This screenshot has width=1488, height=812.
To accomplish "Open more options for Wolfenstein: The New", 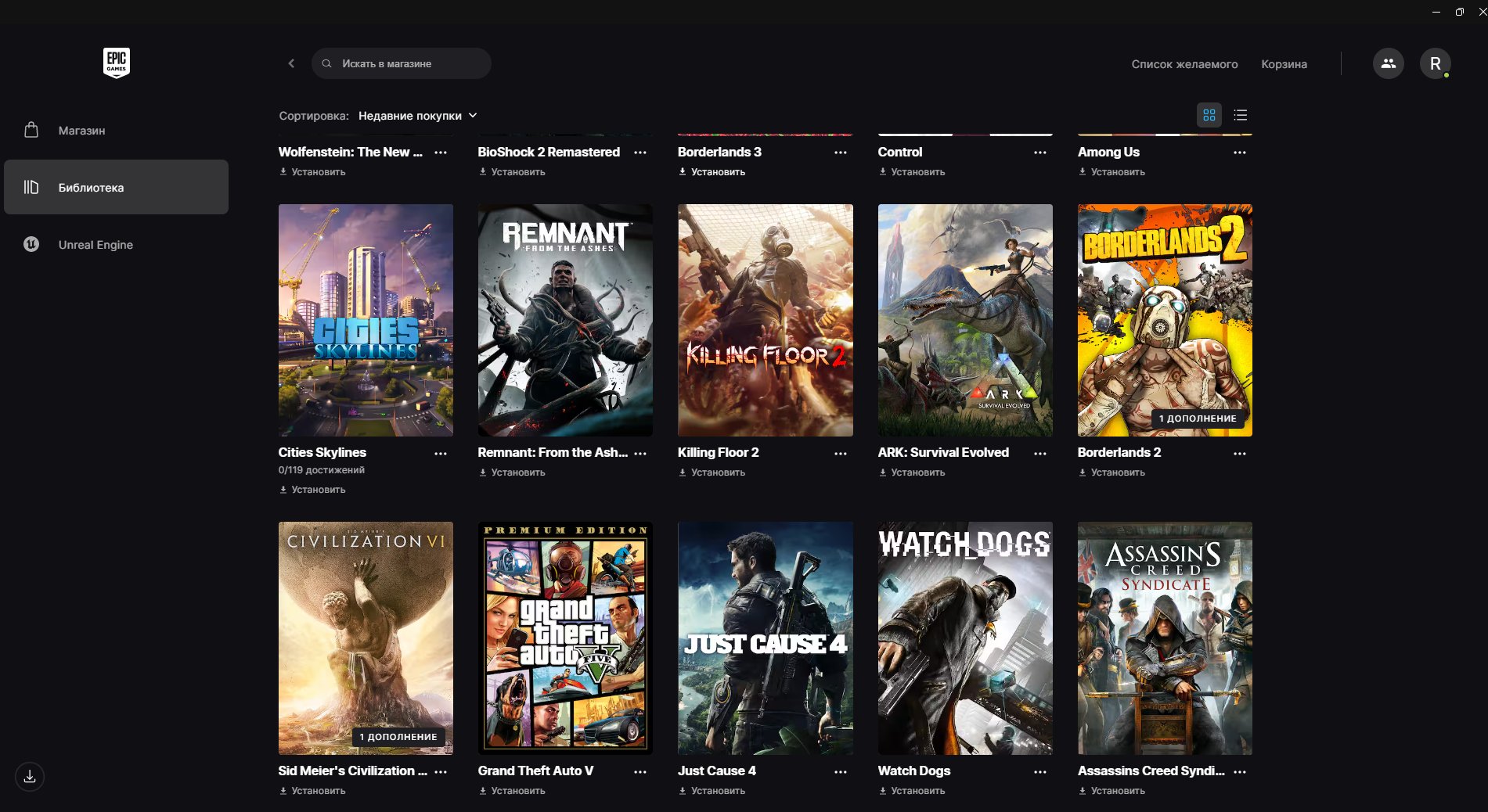I will [441, 153].
